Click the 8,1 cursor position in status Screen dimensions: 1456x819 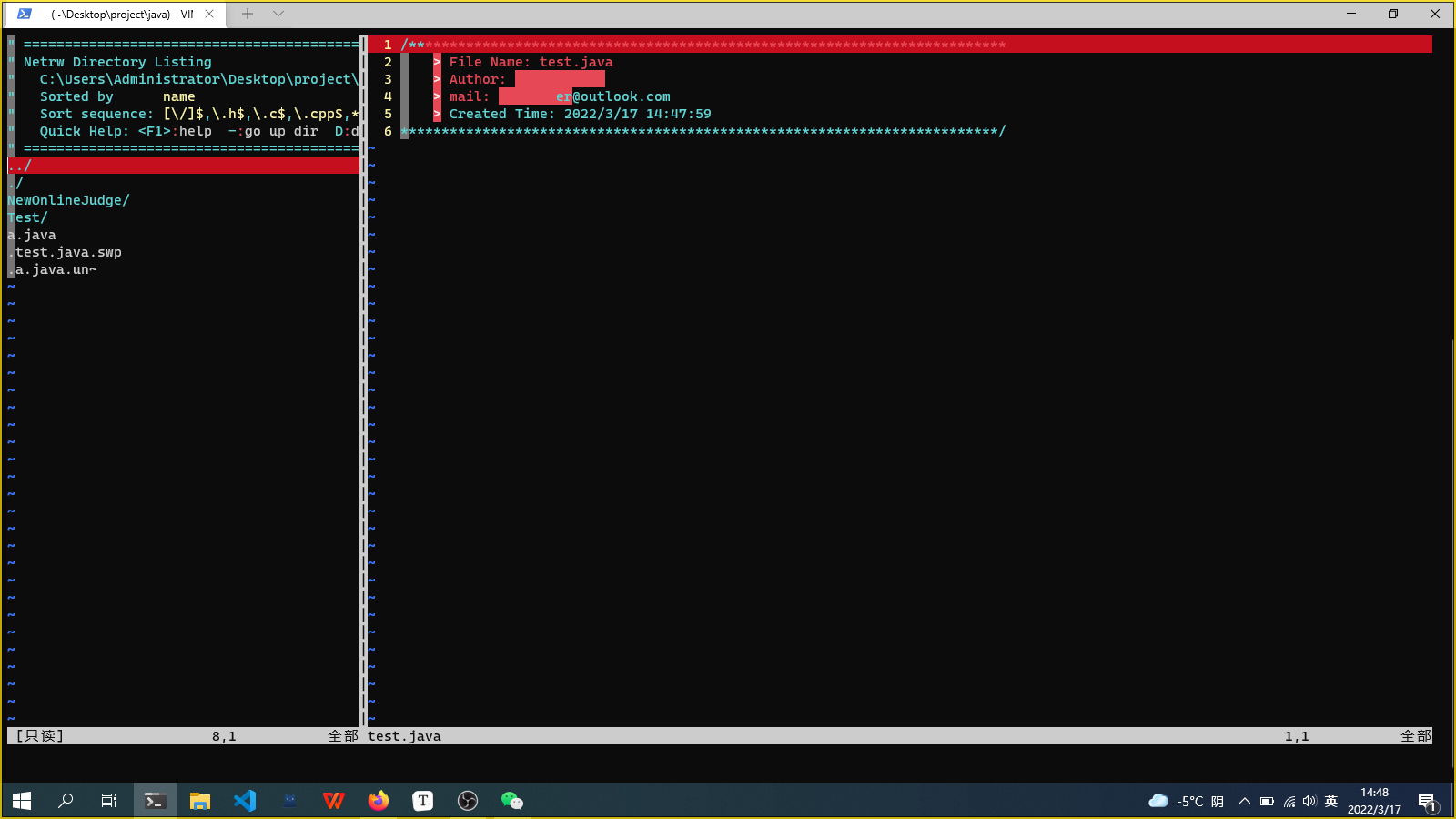point(224,736)
